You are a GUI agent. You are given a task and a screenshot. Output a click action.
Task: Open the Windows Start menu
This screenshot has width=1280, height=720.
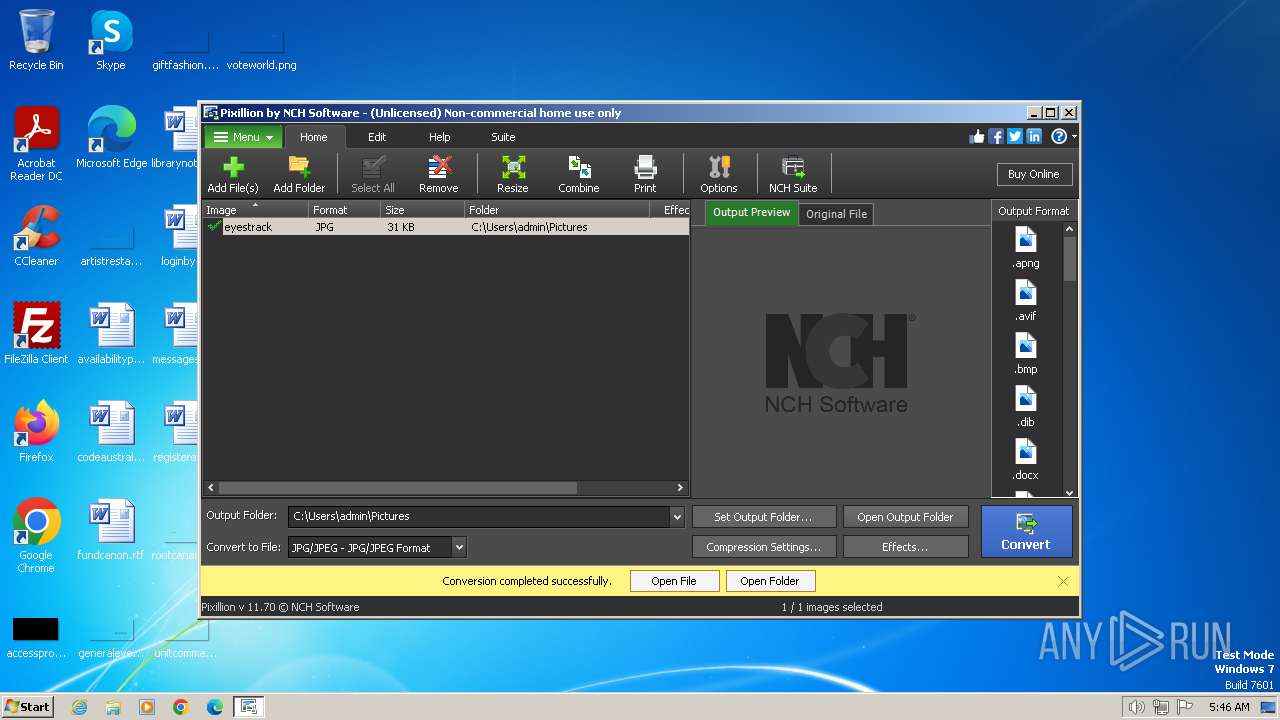click(28, 707)
